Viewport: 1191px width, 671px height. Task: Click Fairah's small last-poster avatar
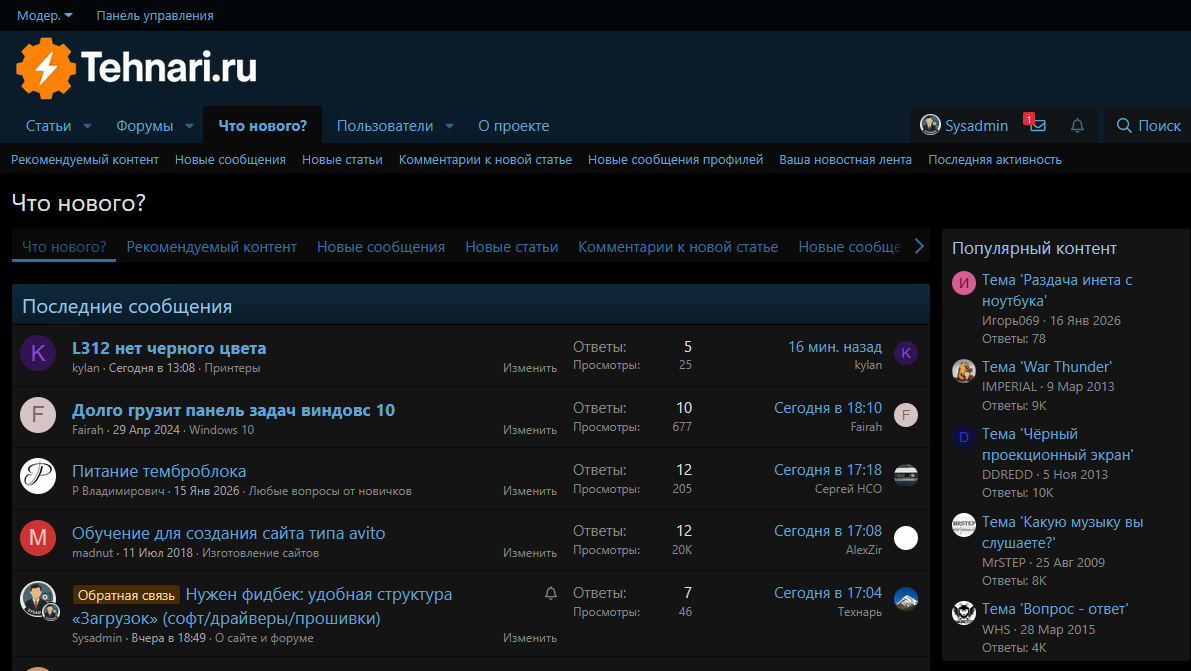(905, 415)
